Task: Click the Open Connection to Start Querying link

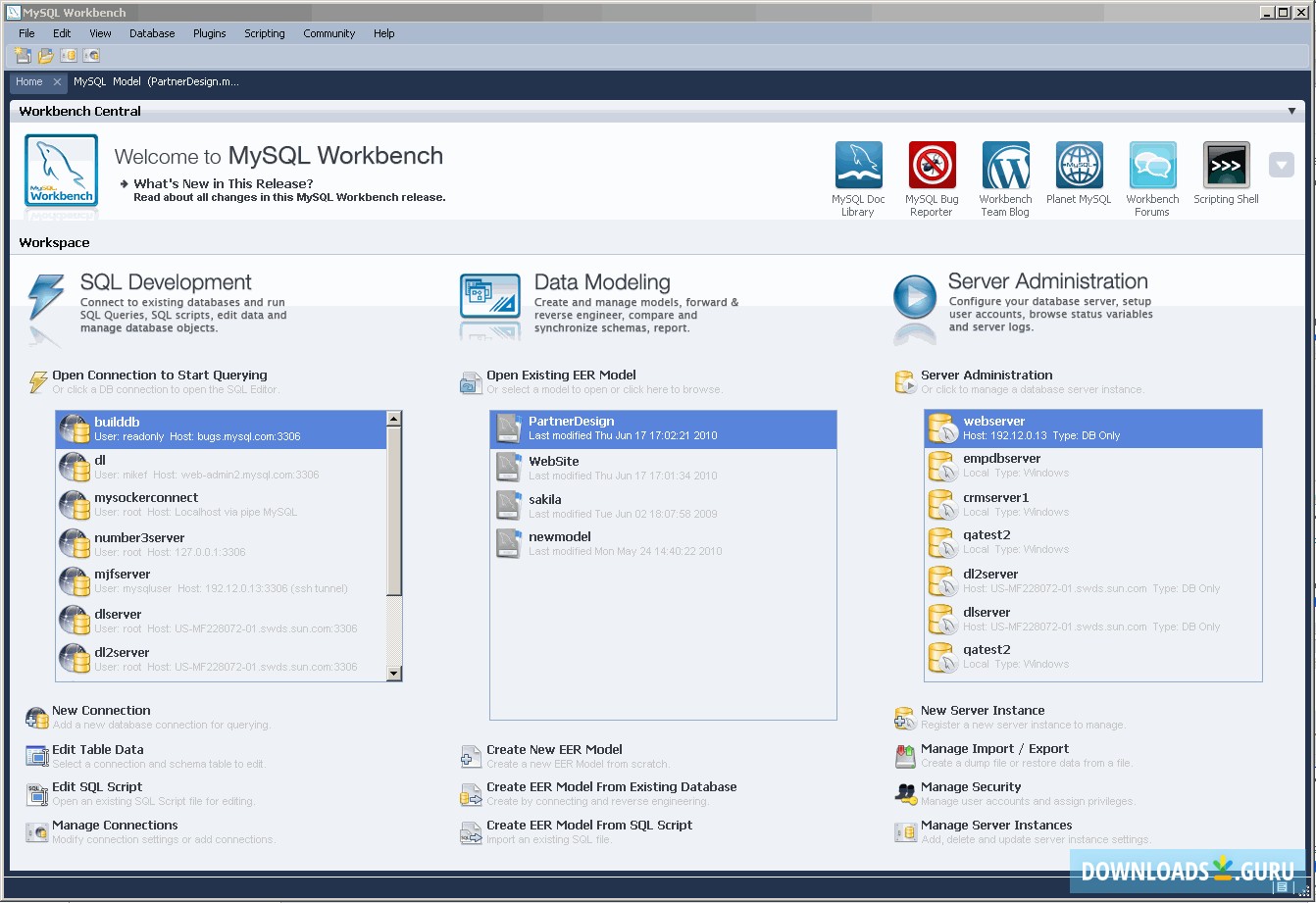Action: coord(160,375)
